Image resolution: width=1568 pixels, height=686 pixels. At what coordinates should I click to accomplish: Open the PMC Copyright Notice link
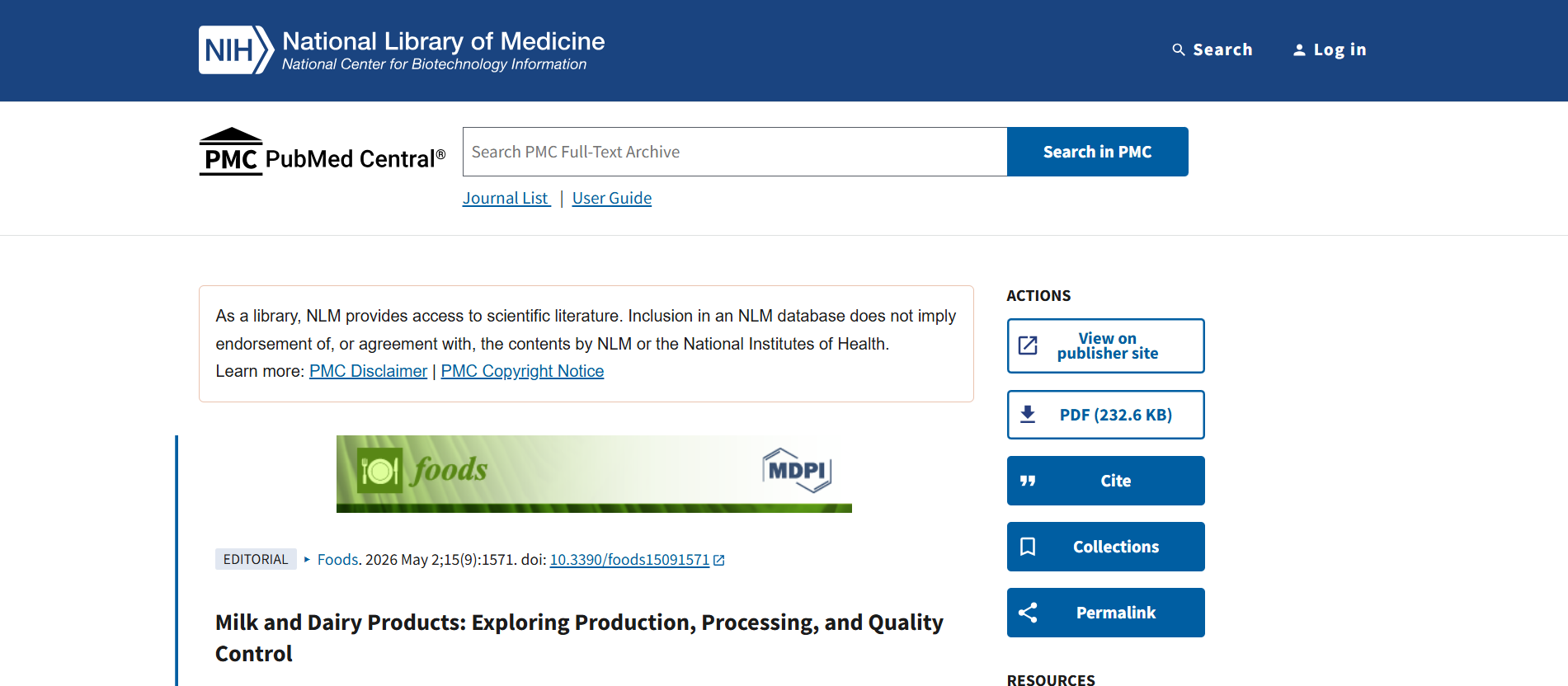[x=522, y=371]
